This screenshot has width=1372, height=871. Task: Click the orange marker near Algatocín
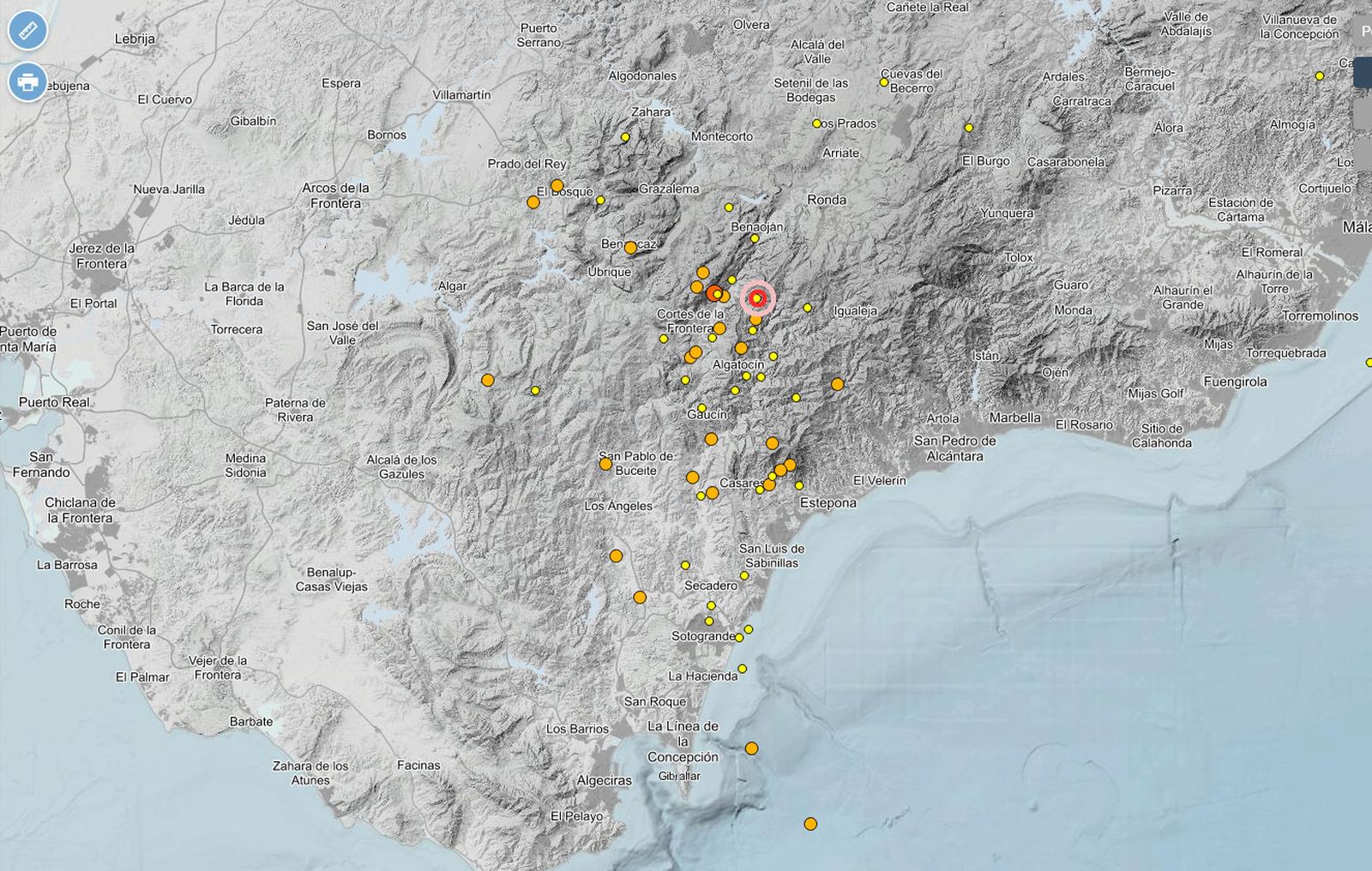[739, 348]
